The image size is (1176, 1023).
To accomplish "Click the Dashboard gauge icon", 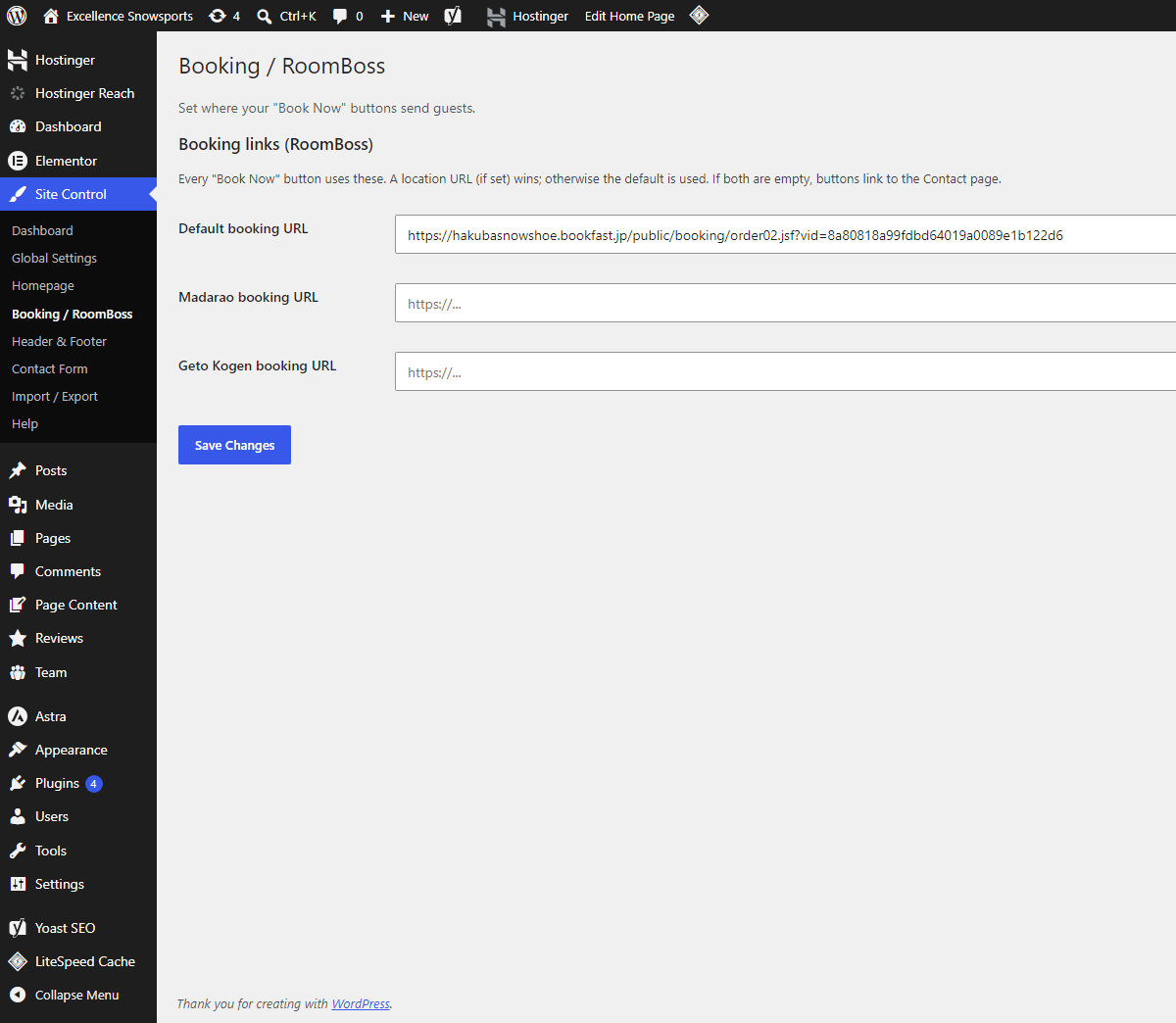I will pos(18,126).
